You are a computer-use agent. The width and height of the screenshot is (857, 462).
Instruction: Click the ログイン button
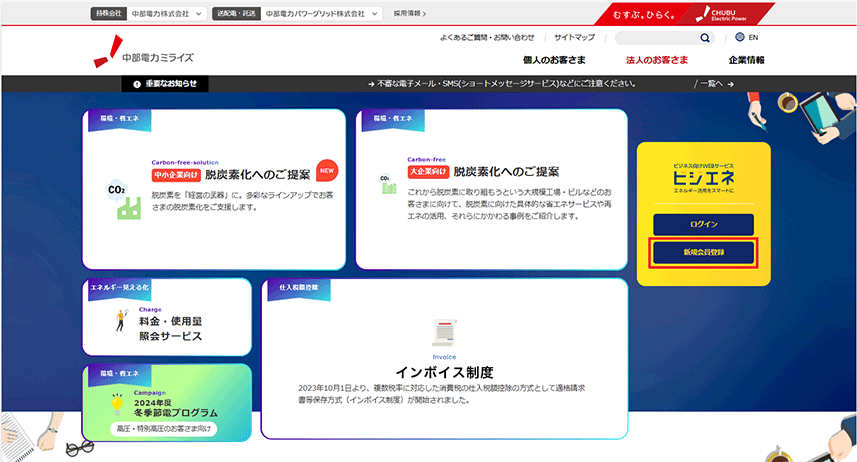coord(703,224)
